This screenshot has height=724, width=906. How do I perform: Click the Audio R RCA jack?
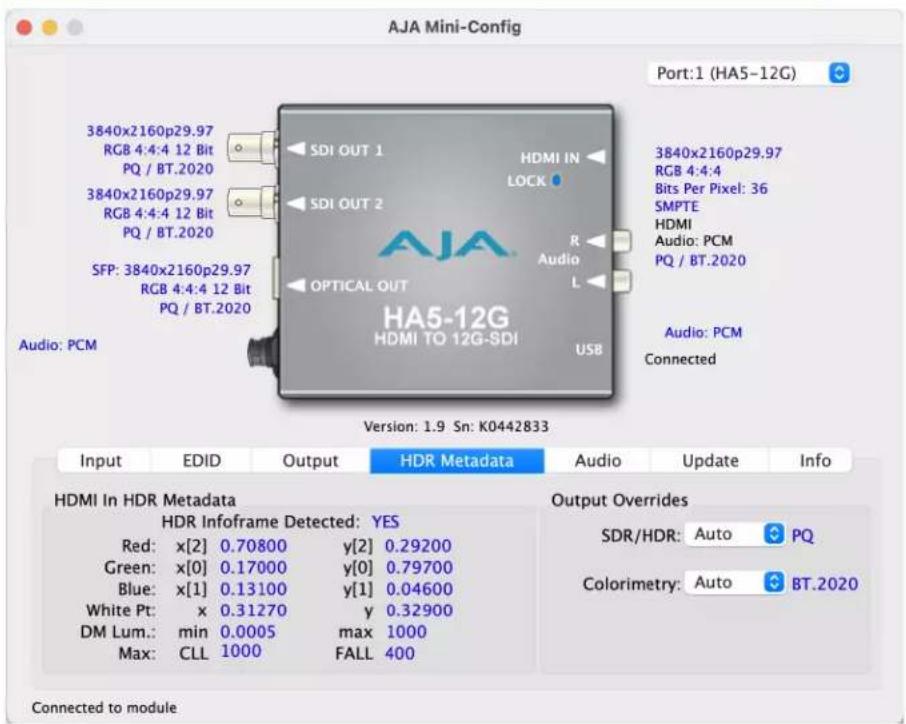621,240
